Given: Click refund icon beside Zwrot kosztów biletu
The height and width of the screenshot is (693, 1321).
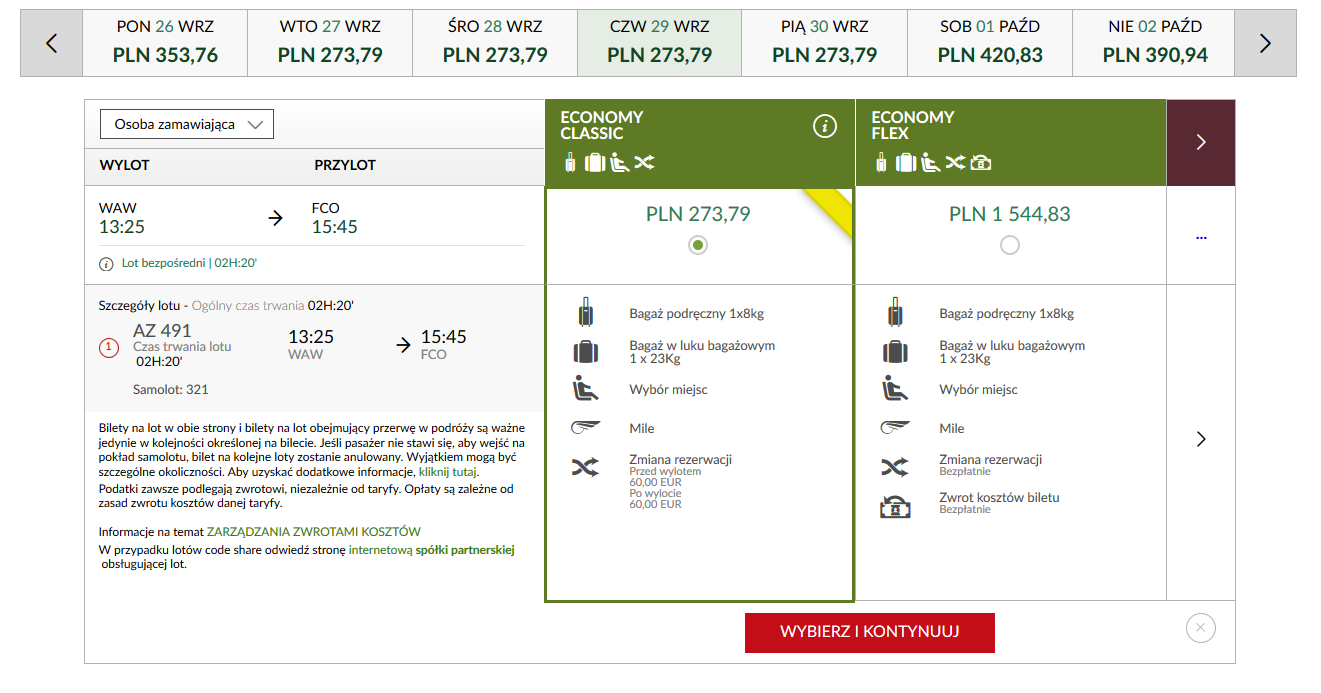Looking at the screenshot, I should coord(895,507).
